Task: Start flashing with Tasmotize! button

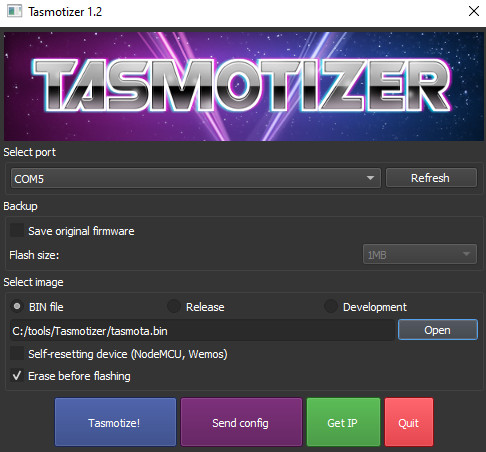Action: click(x=115, y=422)
